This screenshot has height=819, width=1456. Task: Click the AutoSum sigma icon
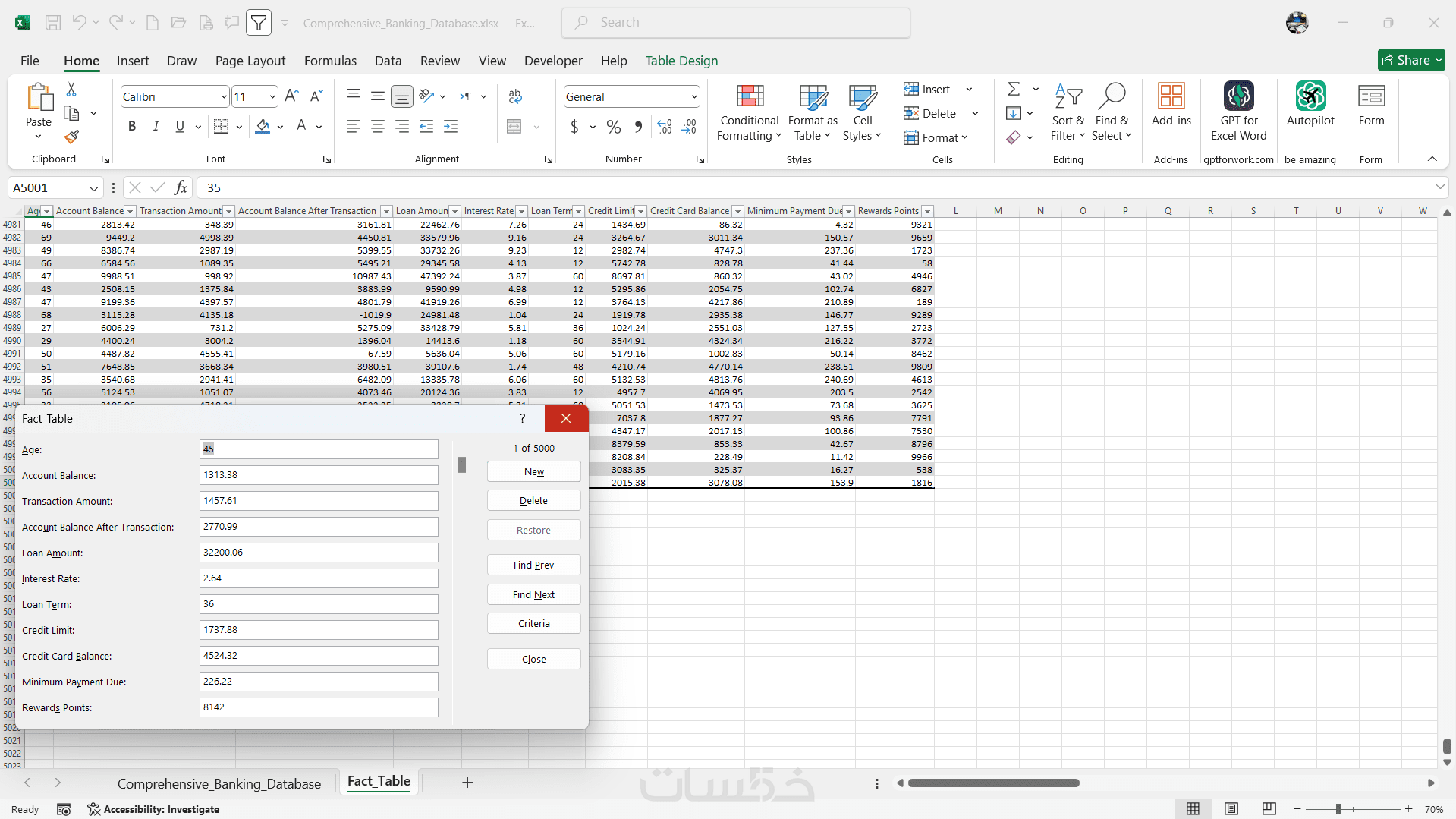pyautogui.click(x=1014, y=90)
